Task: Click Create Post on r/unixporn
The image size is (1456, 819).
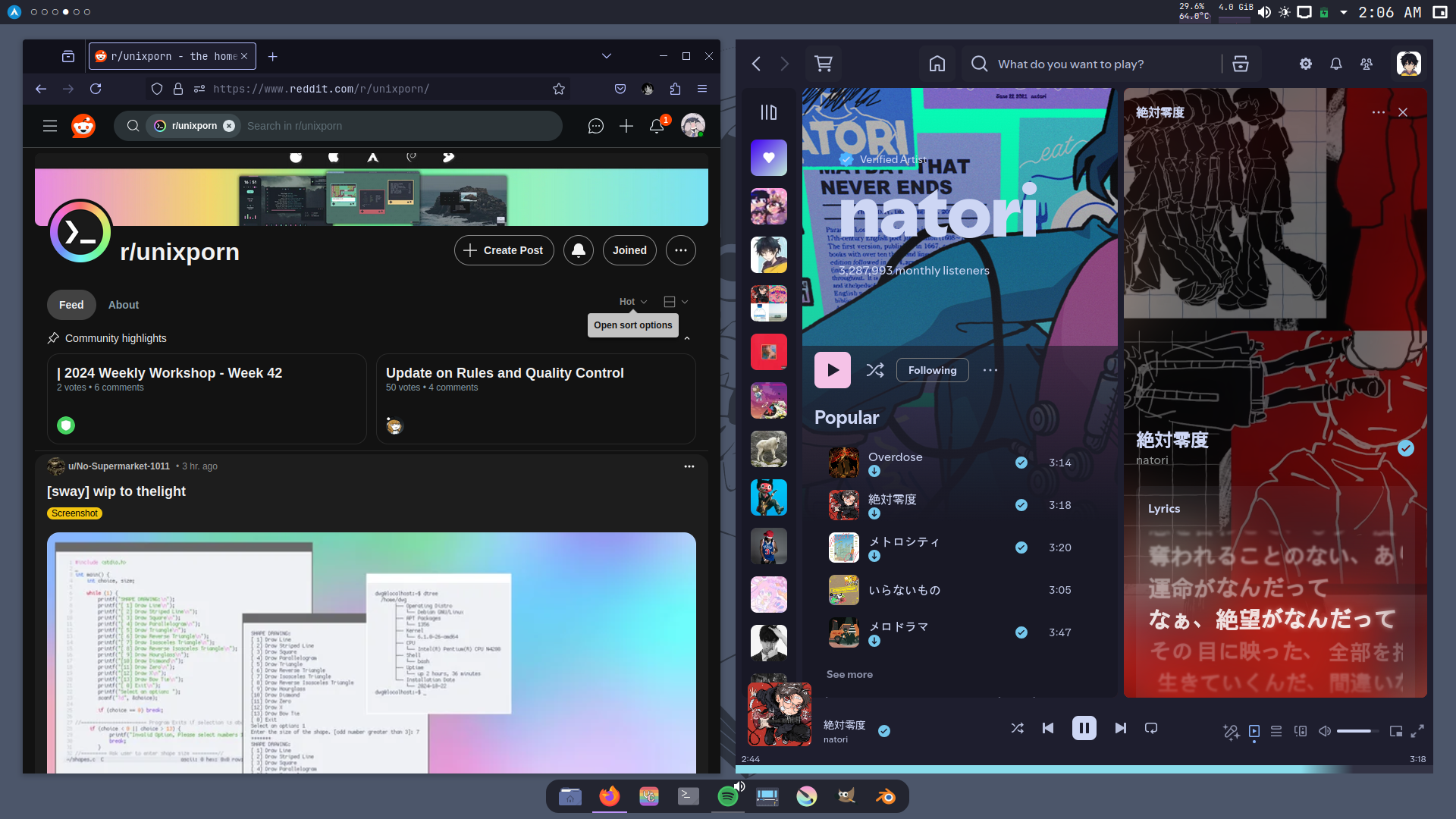Action: coord(504,250)
